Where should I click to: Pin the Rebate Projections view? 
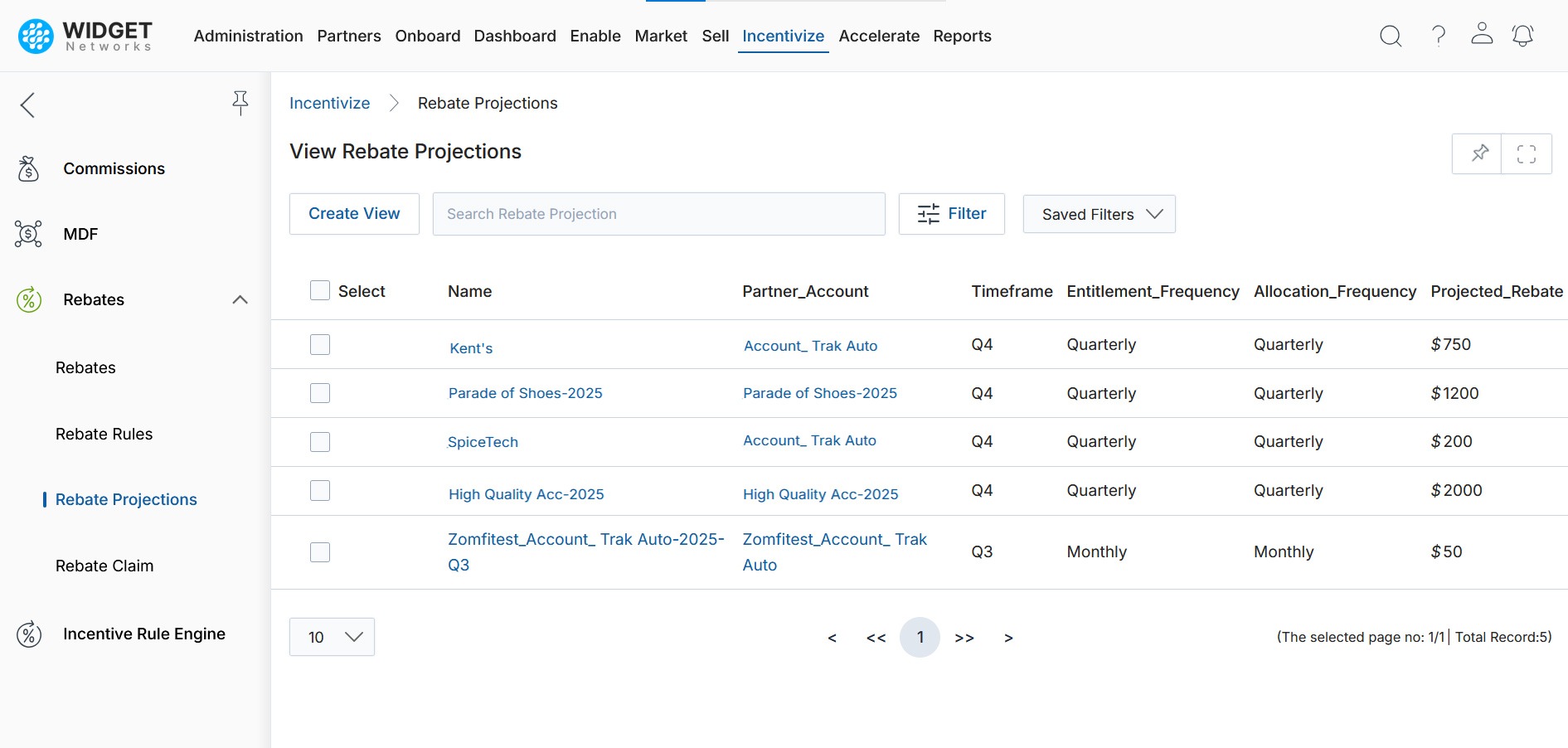pyautogui.click(x=1479, y=153)
